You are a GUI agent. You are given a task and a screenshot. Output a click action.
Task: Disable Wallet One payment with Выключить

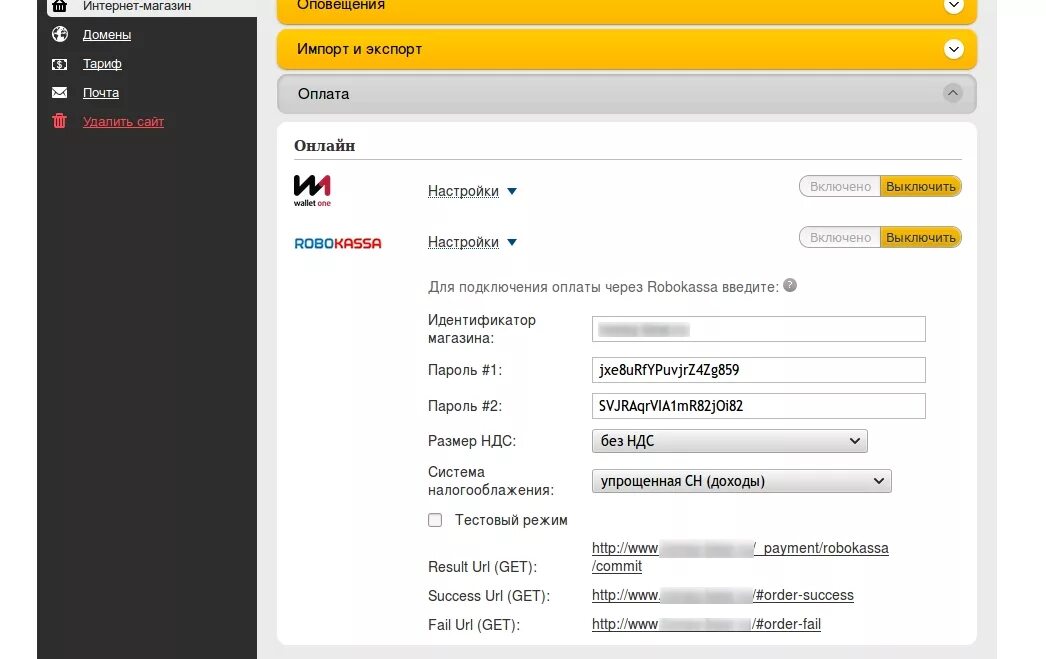920,186
